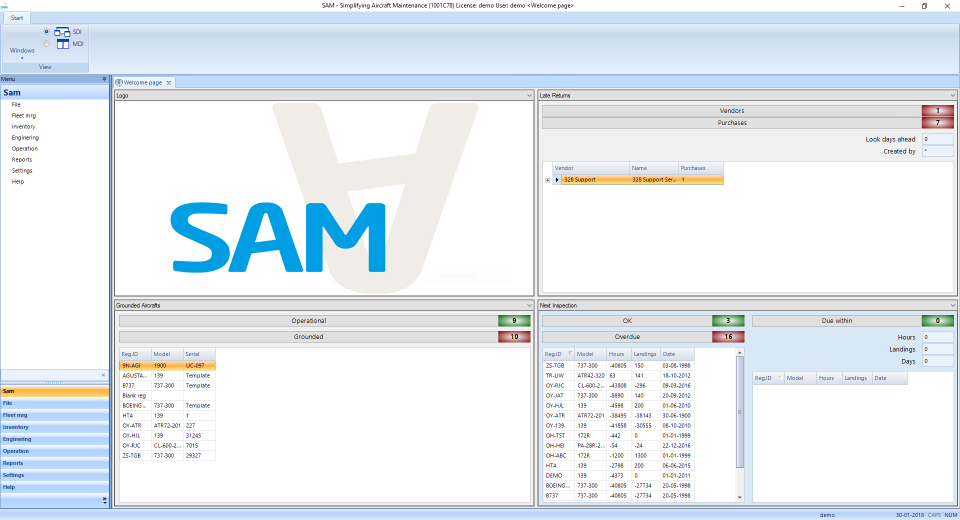The image size is (960, 520).
Task: Close the lower menu pane x icon
Action: pos(103,375)
